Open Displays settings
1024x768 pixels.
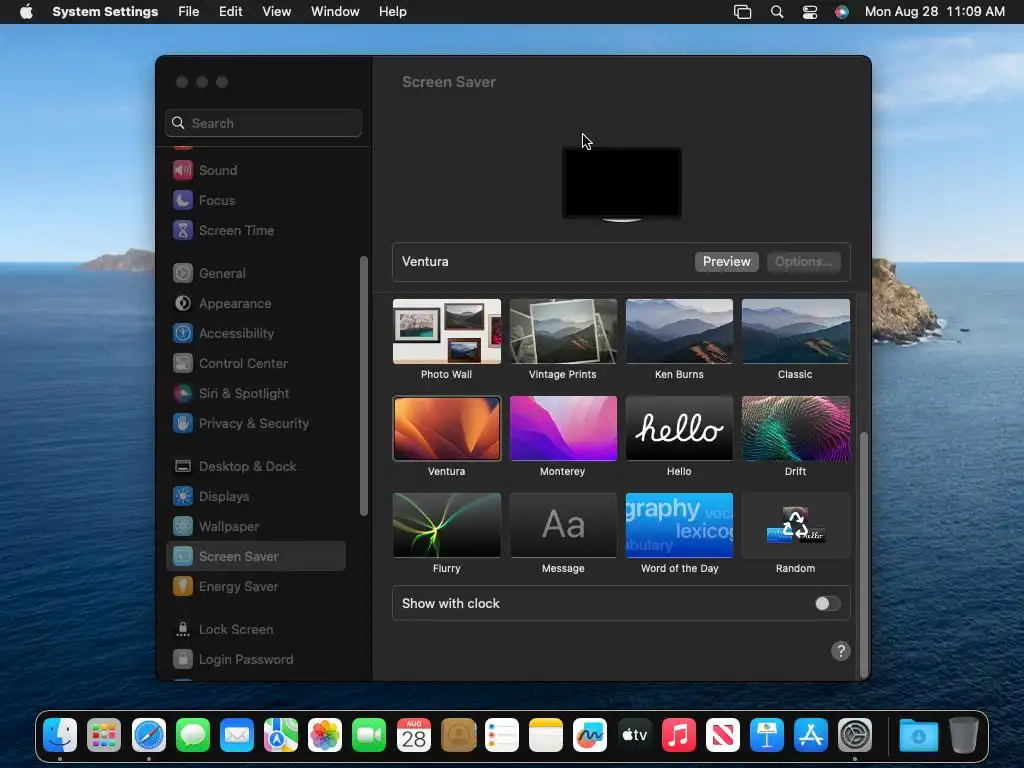255,497
